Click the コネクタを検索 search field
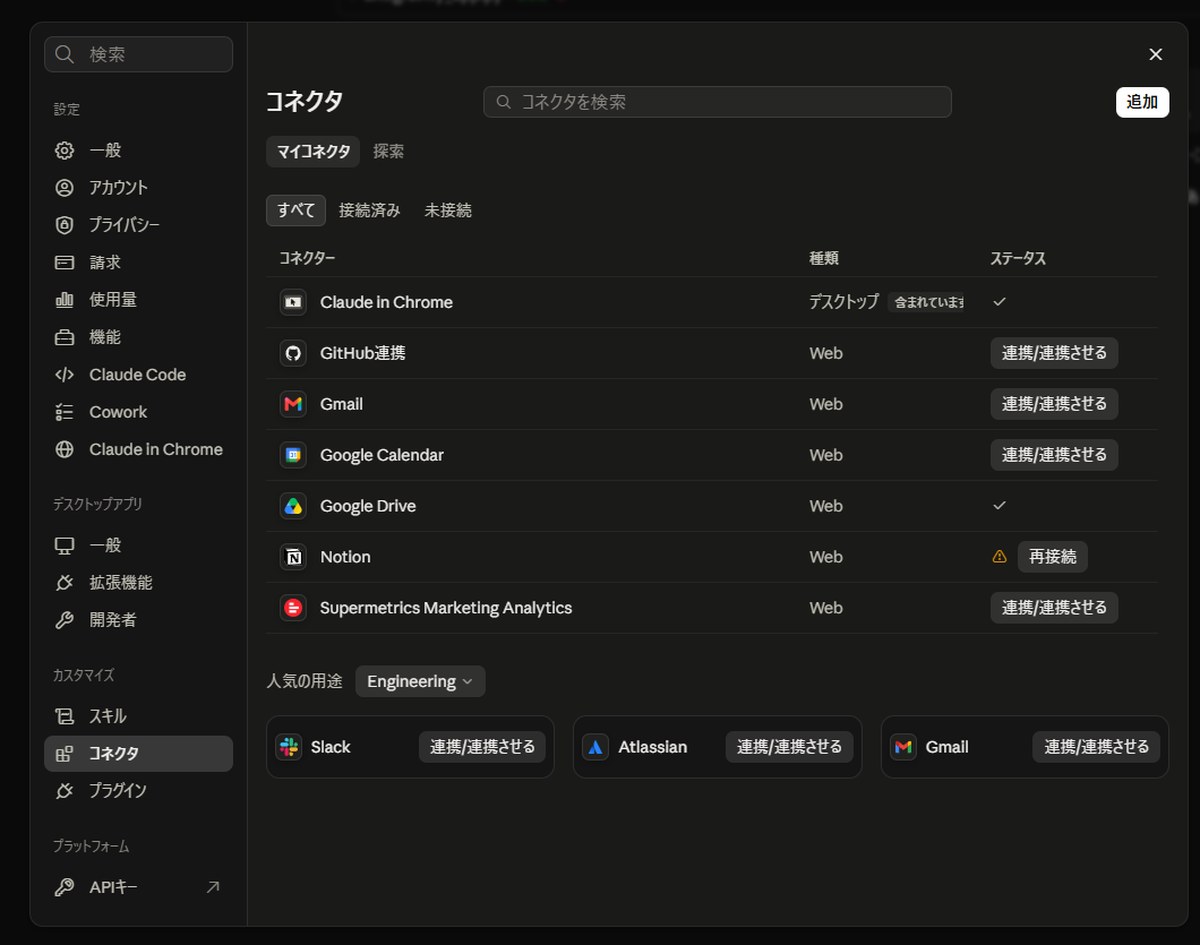The height and width of the screenshot is (945, 1200). point(717,102)
